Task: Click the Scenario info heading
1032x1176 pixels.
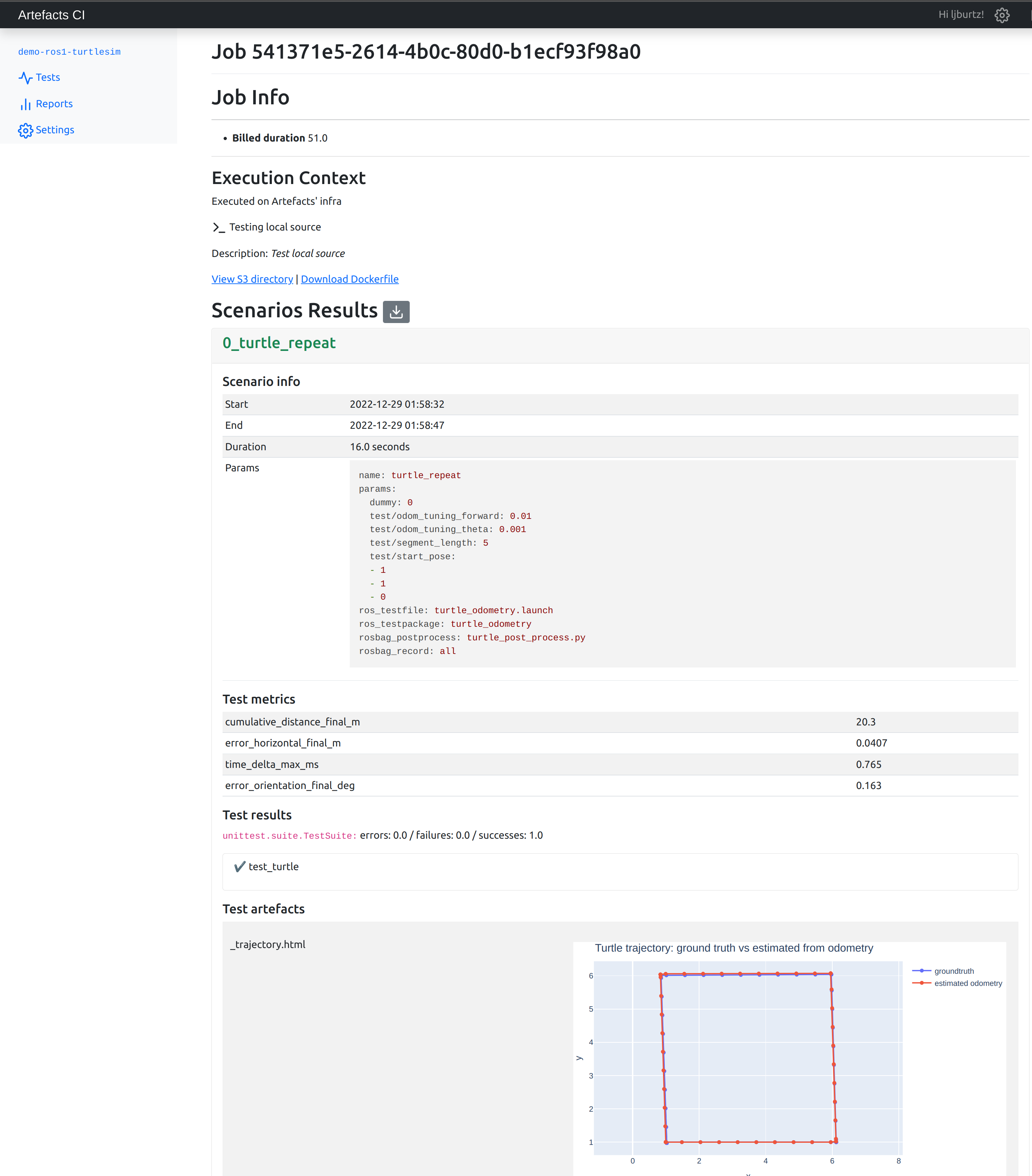Action: click(x=261, y=382)
